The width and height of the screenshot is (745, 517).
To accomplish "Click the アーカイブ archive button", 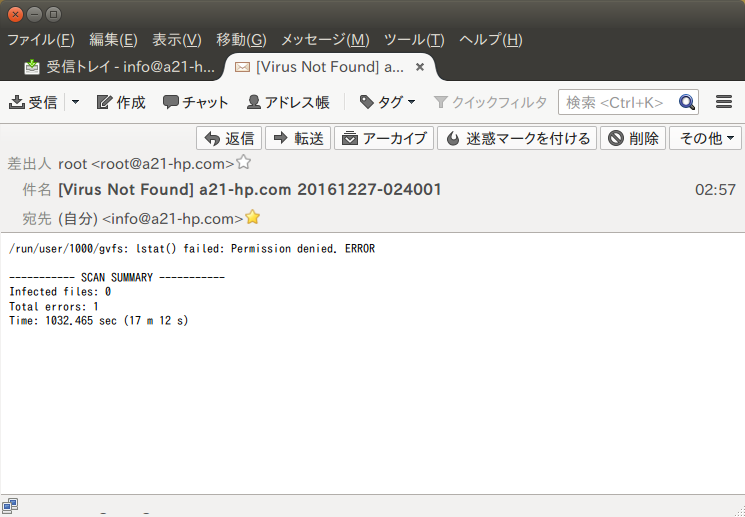I will coord(384,138).
